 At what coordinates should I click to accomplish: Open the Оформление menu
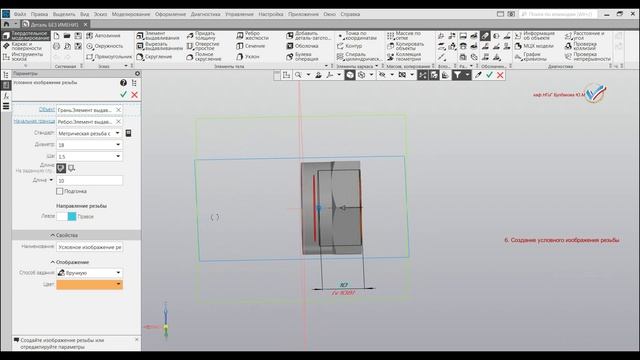[x=170, y=14]
